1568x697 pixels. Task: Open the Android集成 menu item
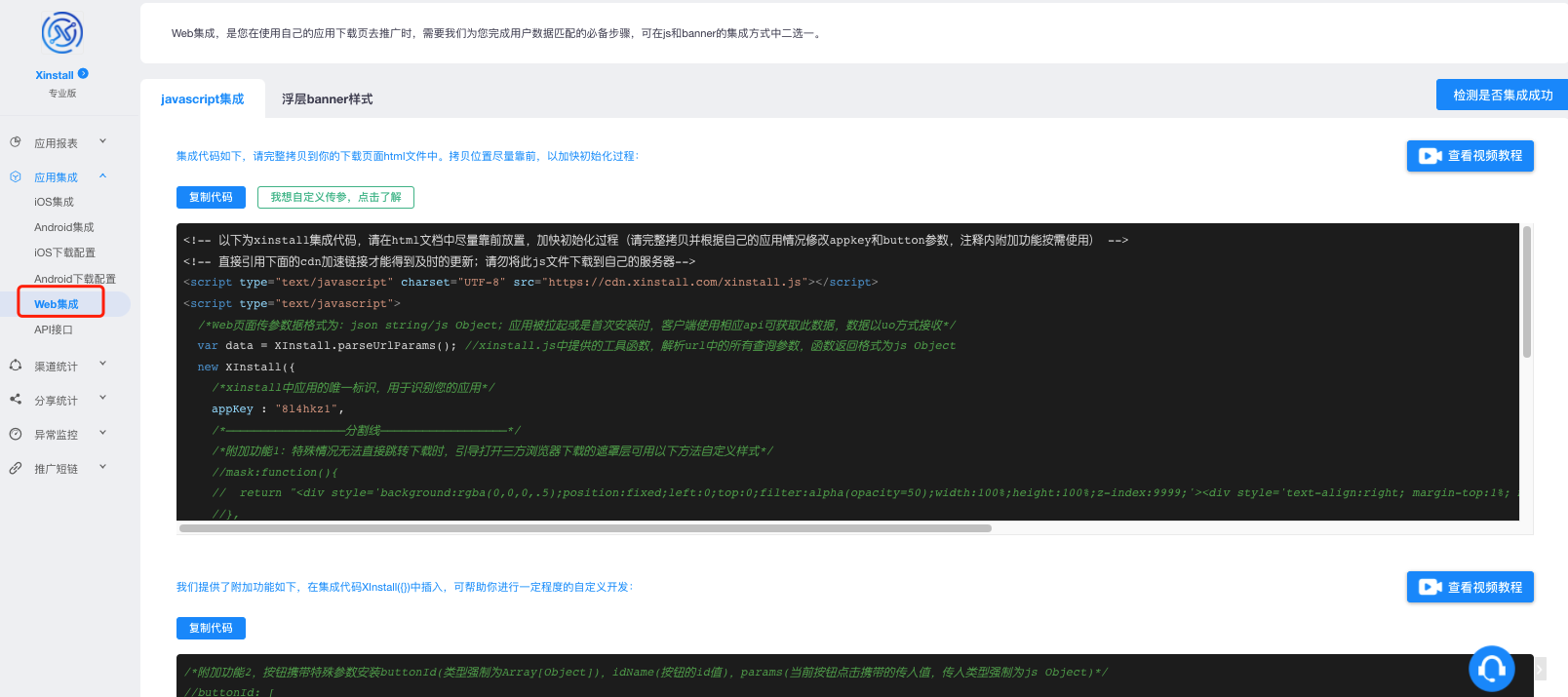(x=64, y=227)
